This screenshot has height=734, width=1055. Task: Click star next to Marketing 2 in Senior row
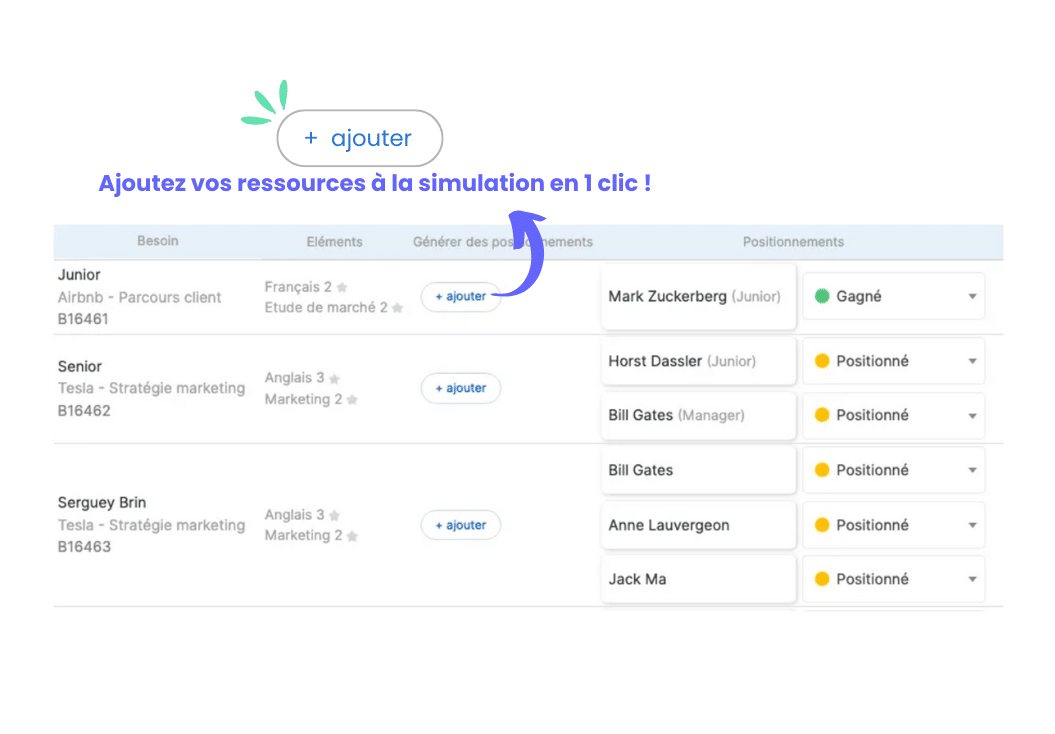click(x=352, y=400)
